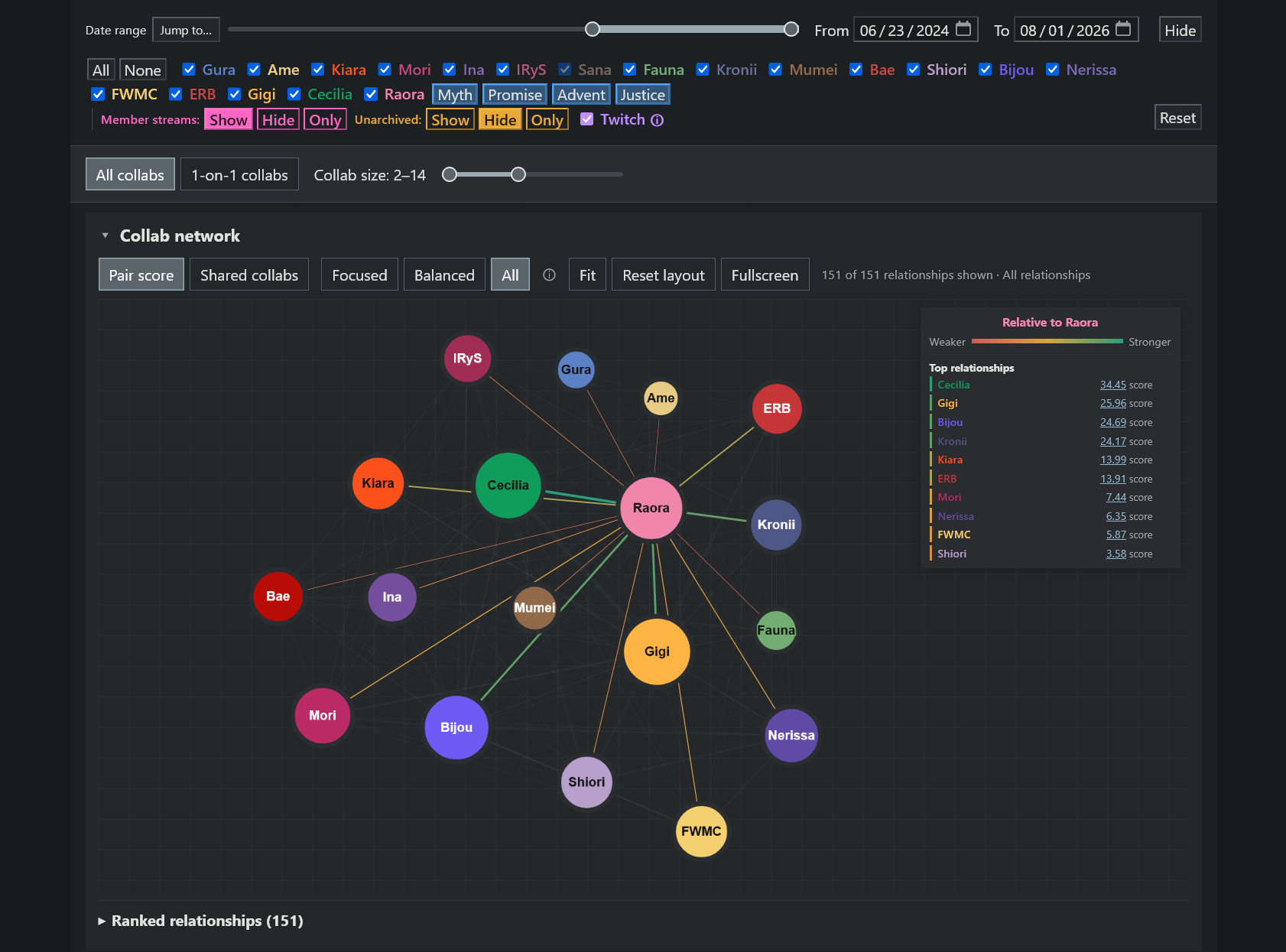Switch to 1-on-1 collabs tab

coord(239,174)
